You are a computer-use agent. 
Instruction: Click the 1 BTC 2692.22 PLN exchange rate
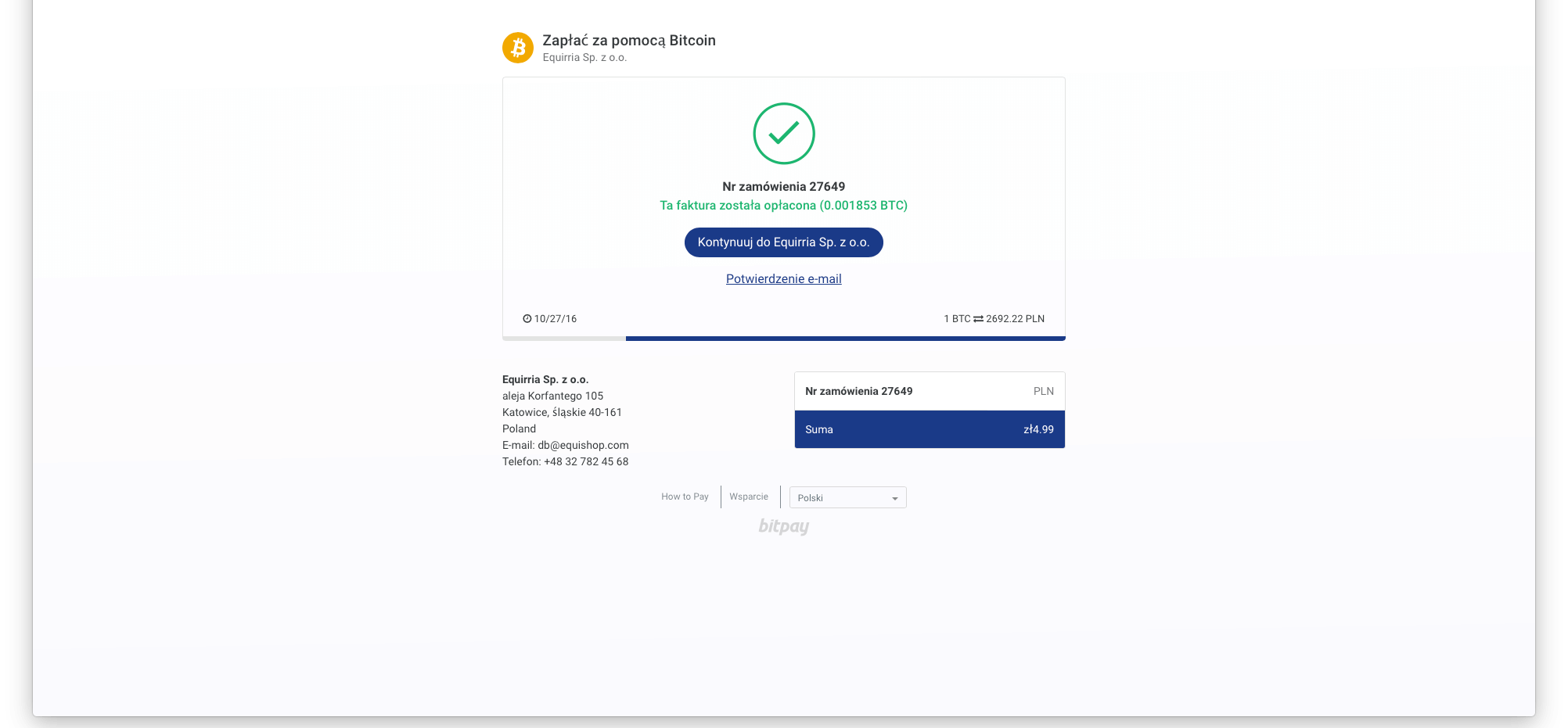[x=994, y=319]
